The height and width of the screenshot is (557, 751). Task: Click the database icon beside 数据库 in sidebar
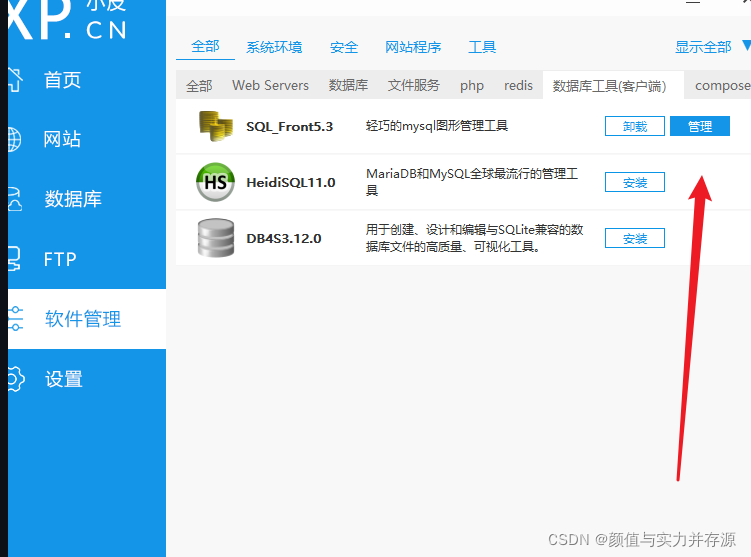15,199
